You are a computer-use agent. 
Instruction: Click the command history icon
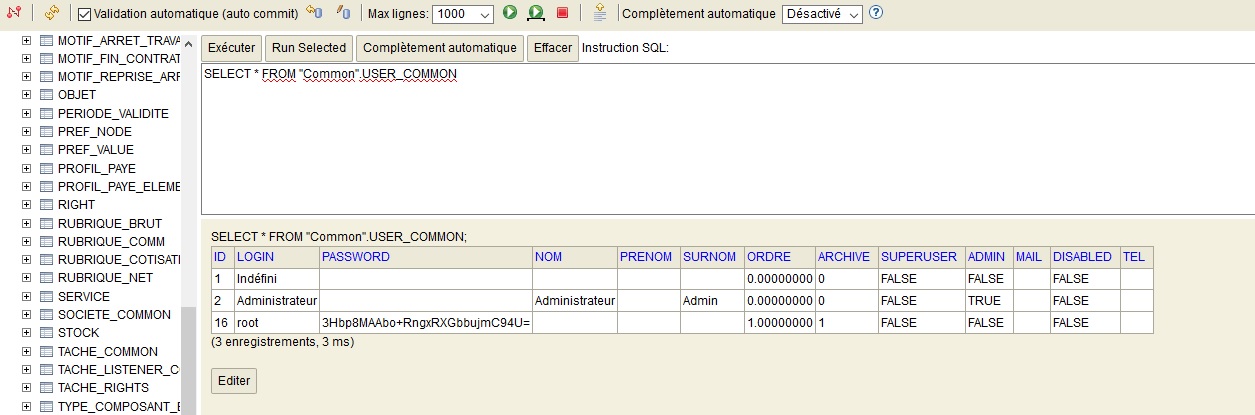click(600, 14)
